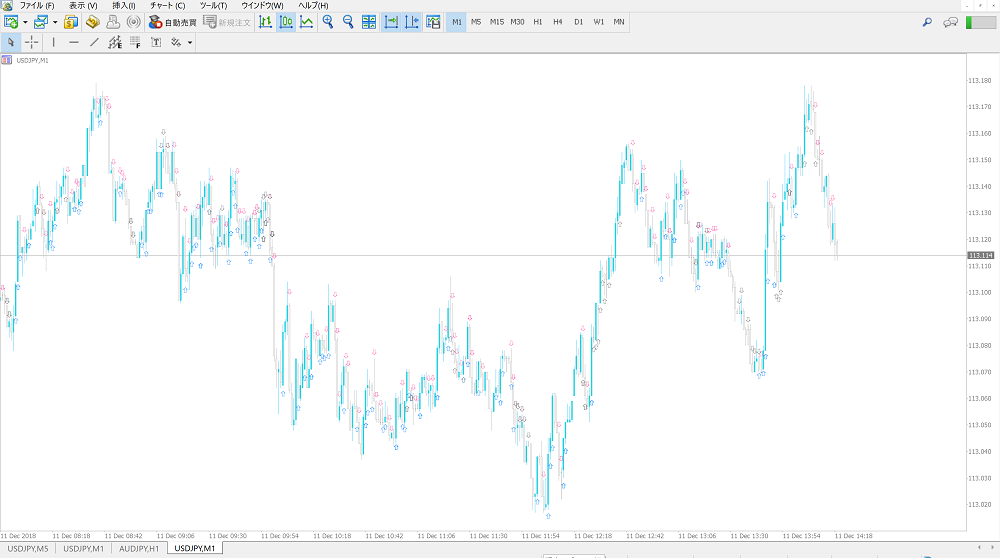Tile chart windows with the grid icon
Image resolution: width=1000 pixels, height=558 pixels.
pyautogui.click(x=369, y=21)
